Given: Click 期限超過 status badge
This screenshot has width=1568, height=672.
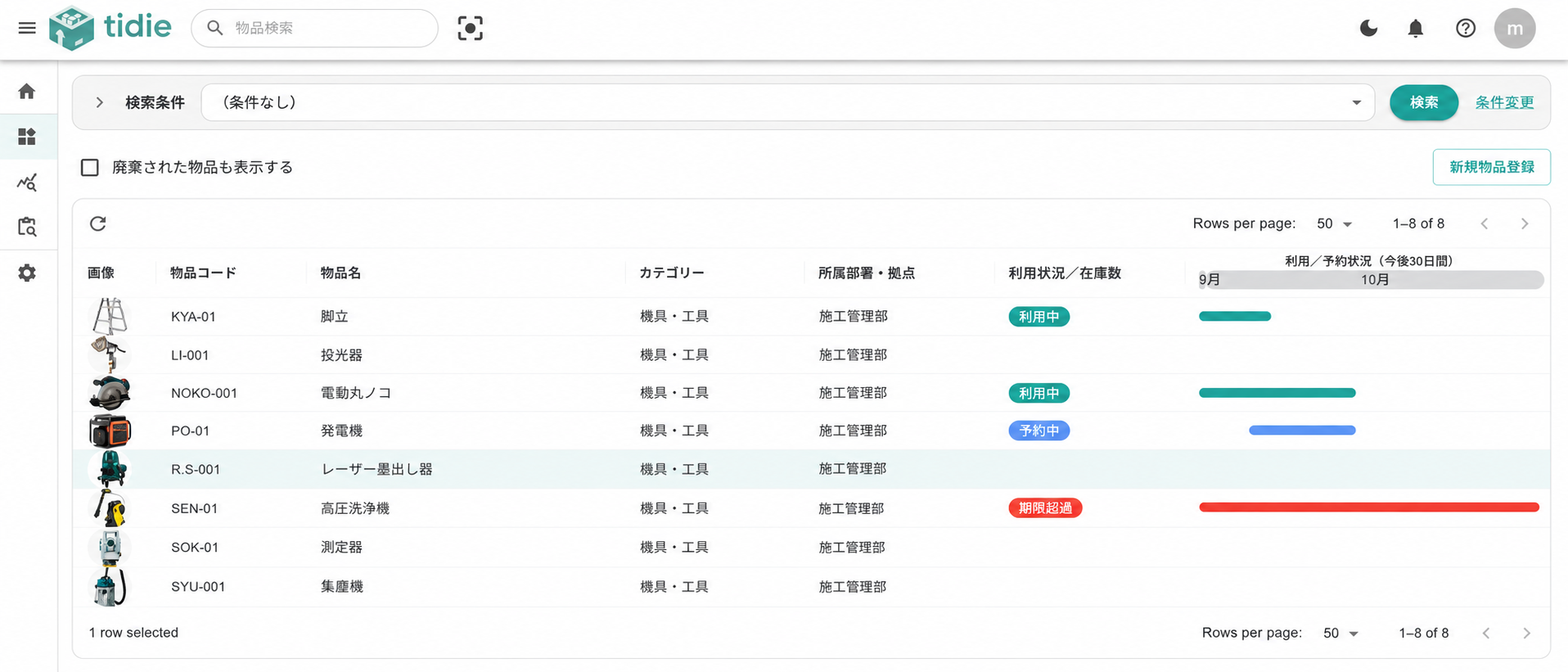Looking at the screenshot, I should (1045, 507).
